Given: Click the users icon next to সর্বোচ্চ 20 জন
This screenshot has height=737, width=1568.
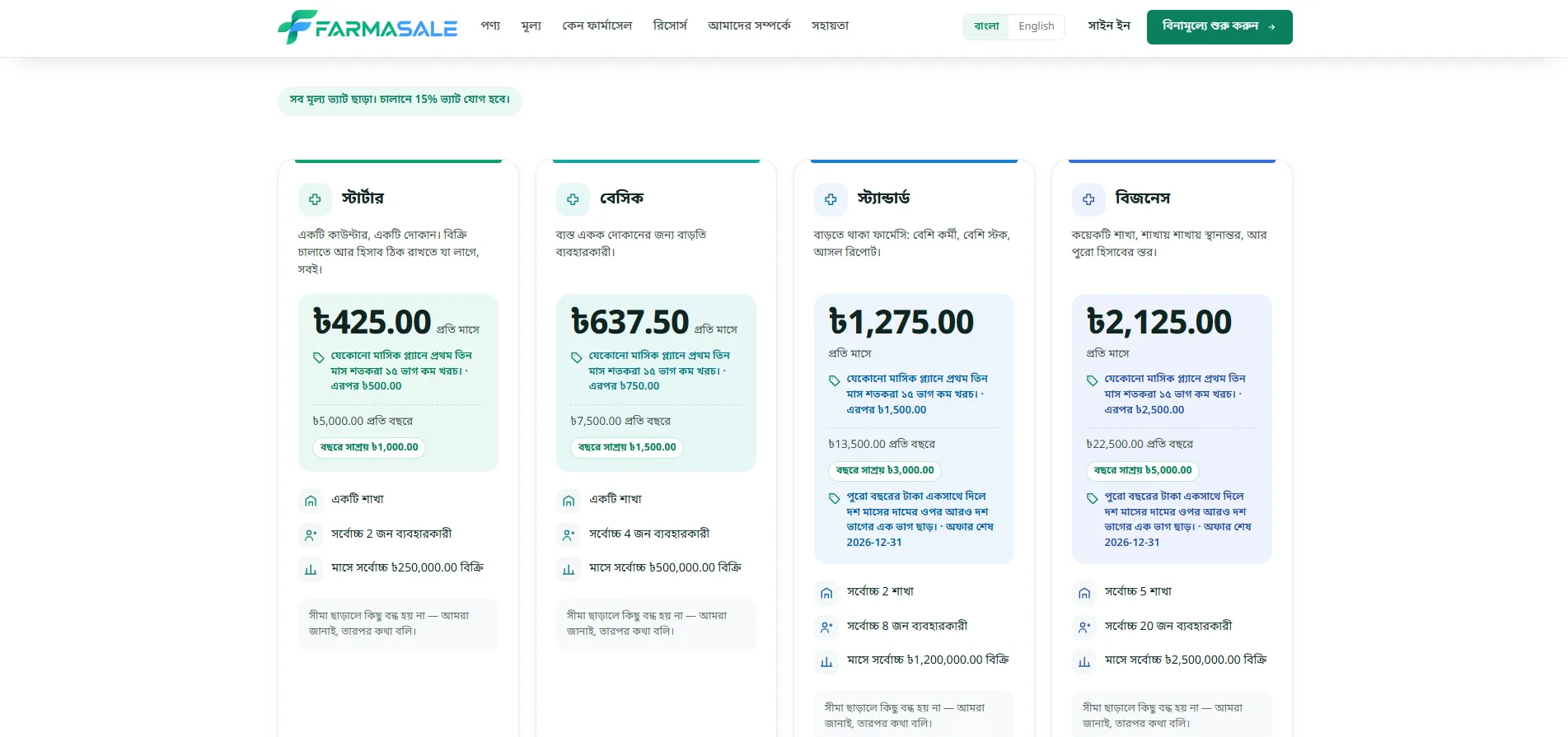Looking at the screenshot, I should tap(1084, 627).
